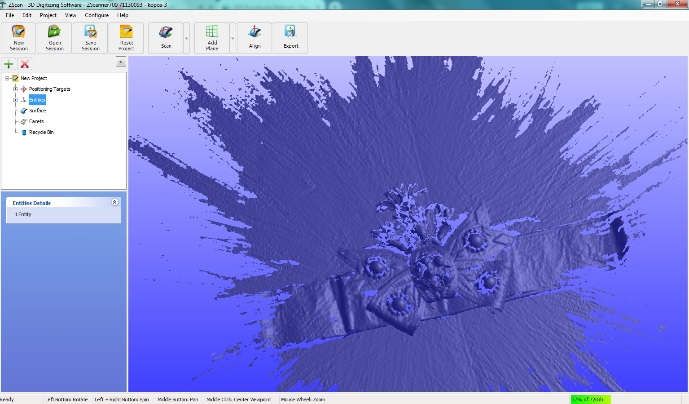
Task: Open the dropdown arrow beside Scan
Action: pyautogui.click(x=186, y=38)
